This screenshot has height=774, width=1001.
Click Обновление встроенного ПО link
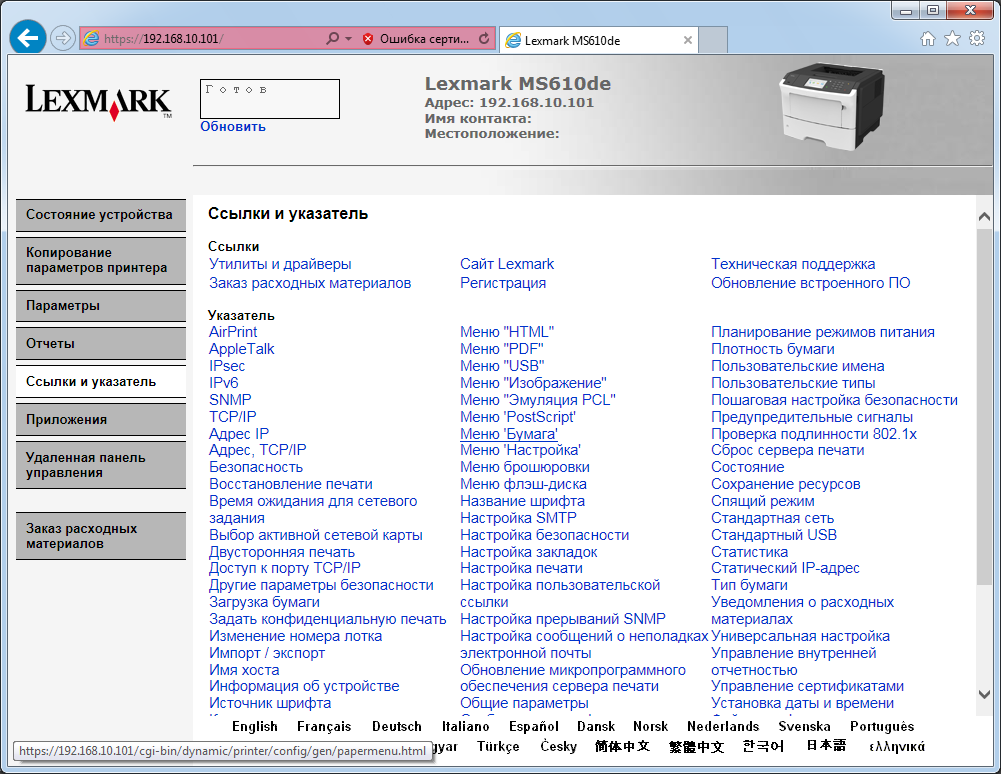[811, 283]
